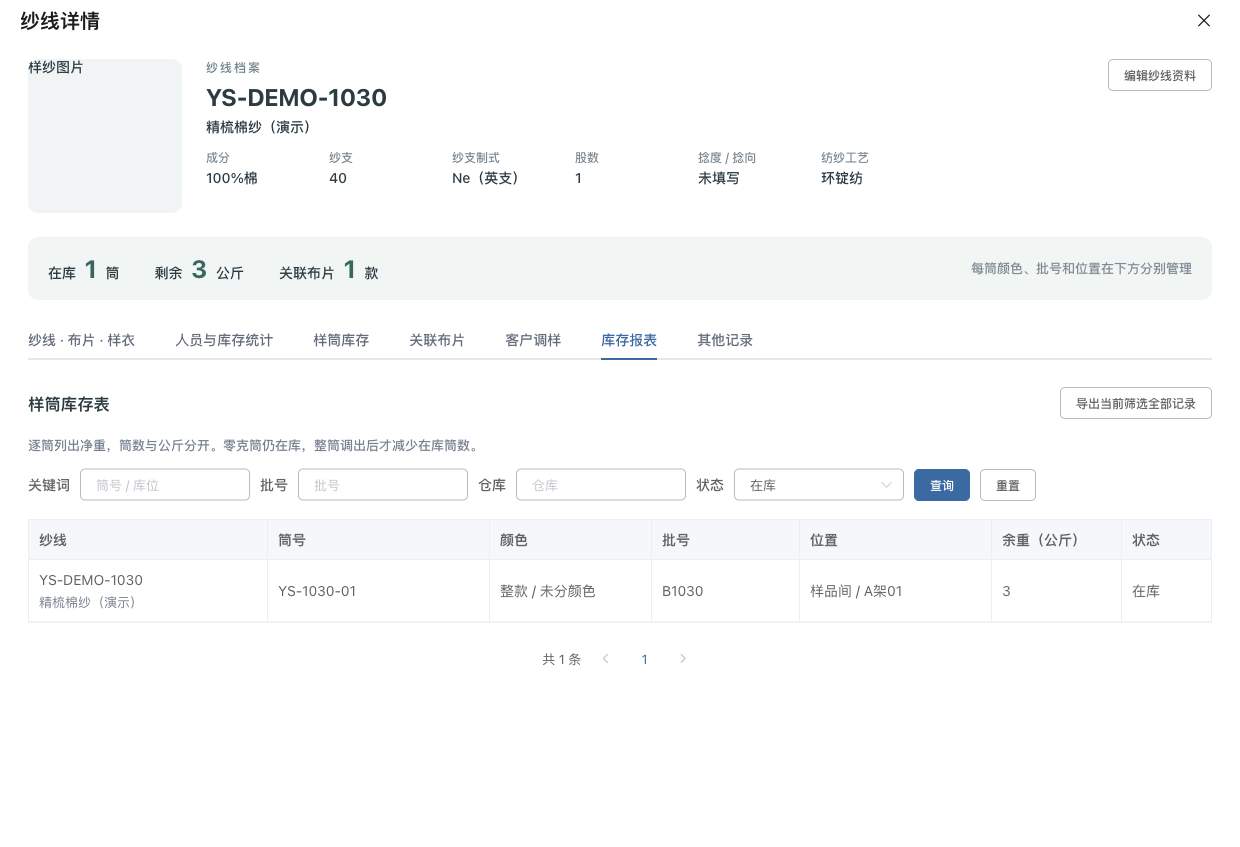Close the 纱线详情 dialog
The width and height of the screenshot is (1240, 847).
point(1204,21)
